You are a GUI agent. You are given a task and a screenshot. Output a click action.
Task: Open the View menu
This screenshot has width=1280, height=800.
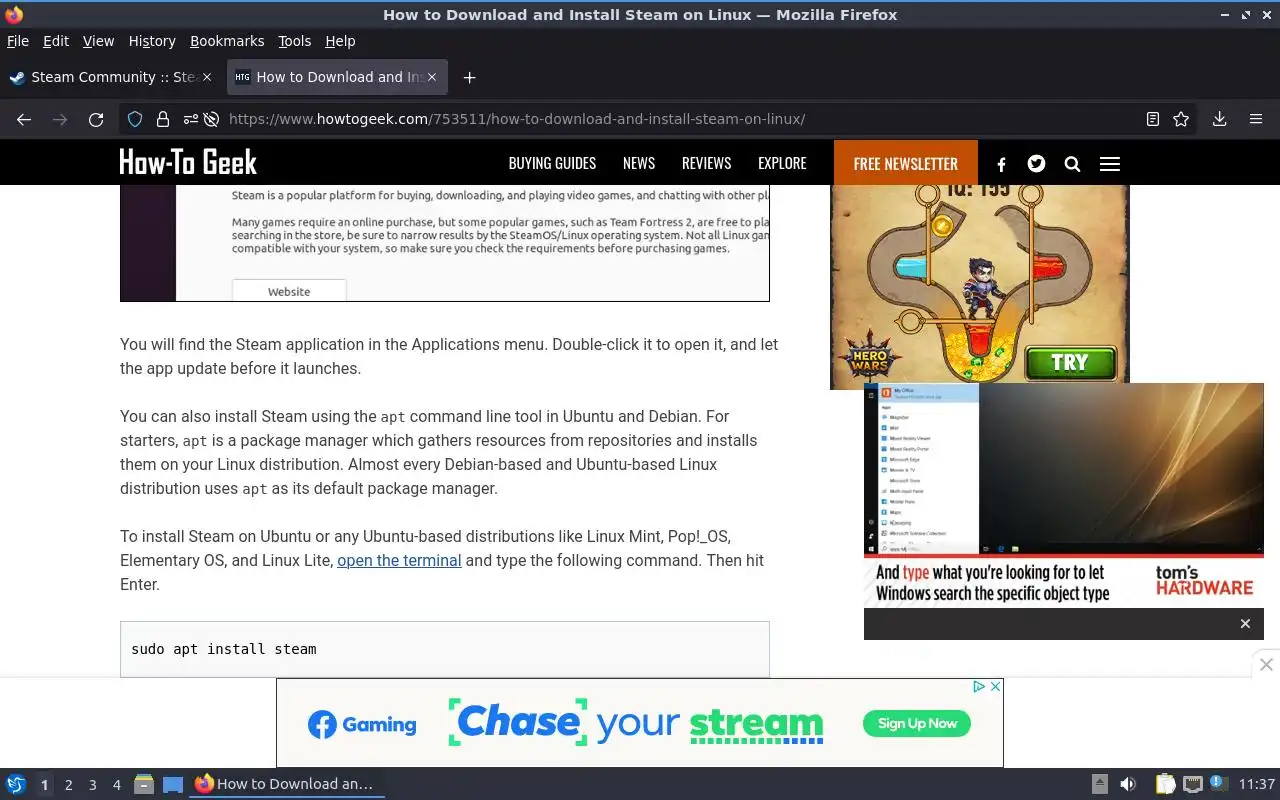(x=98, y=41)
